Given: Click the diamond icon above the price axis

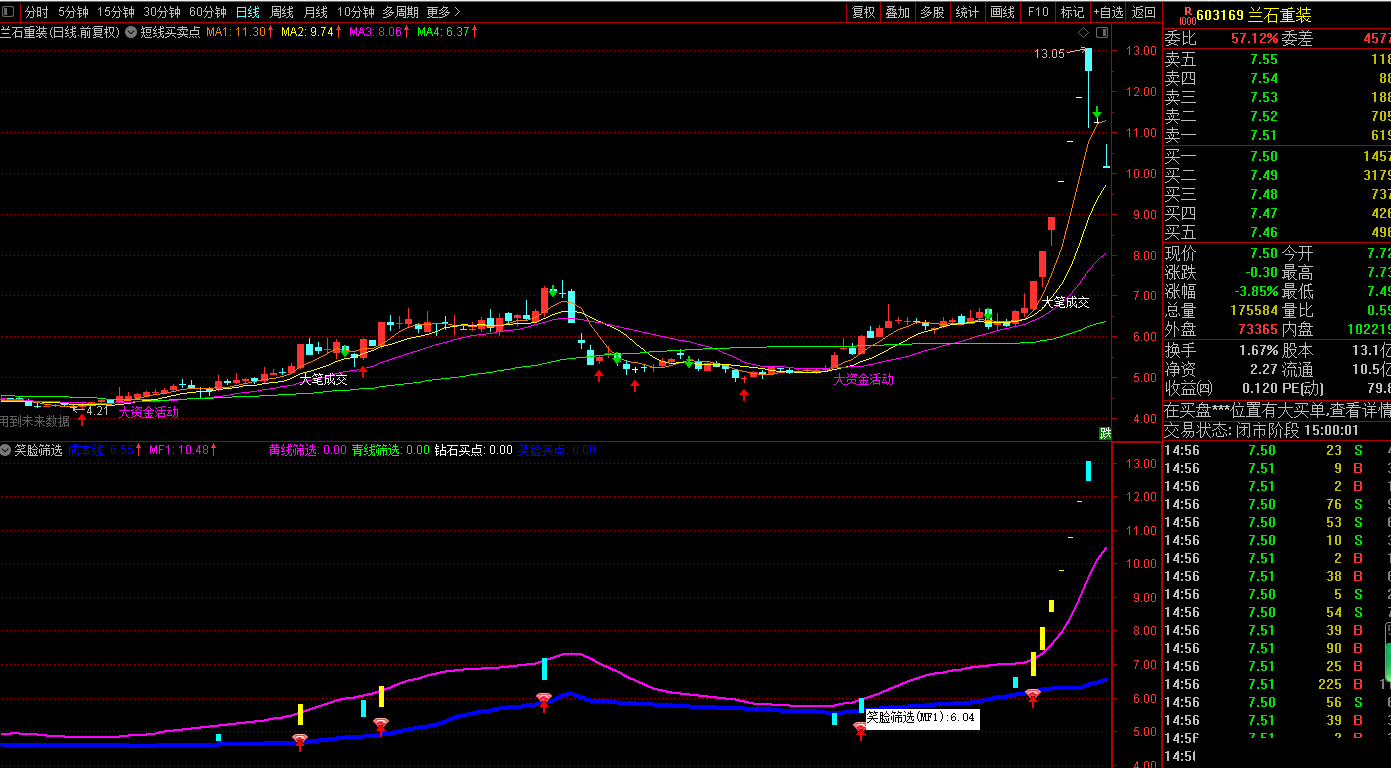Looking at the screenshot, I should click(1083, 32).
